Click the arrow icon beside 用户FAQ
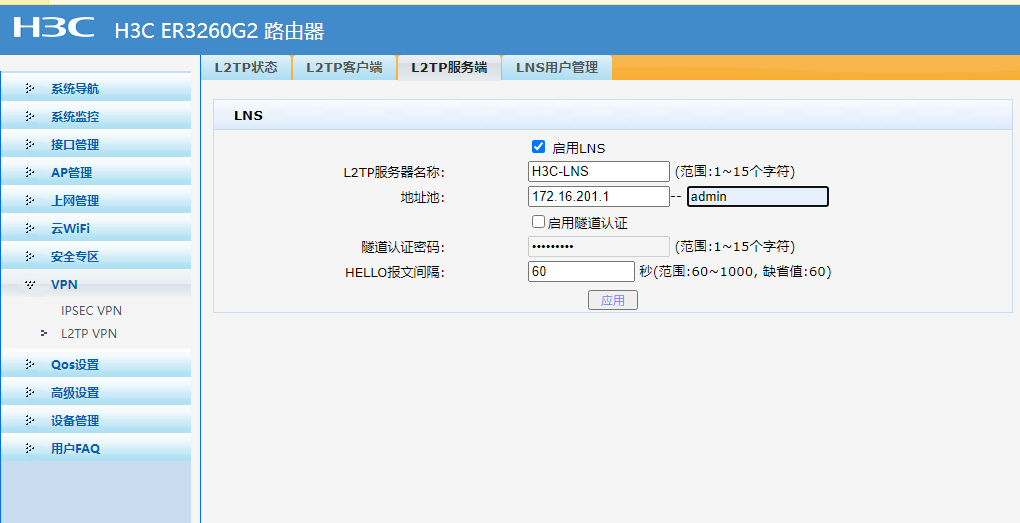 point(30,448)
